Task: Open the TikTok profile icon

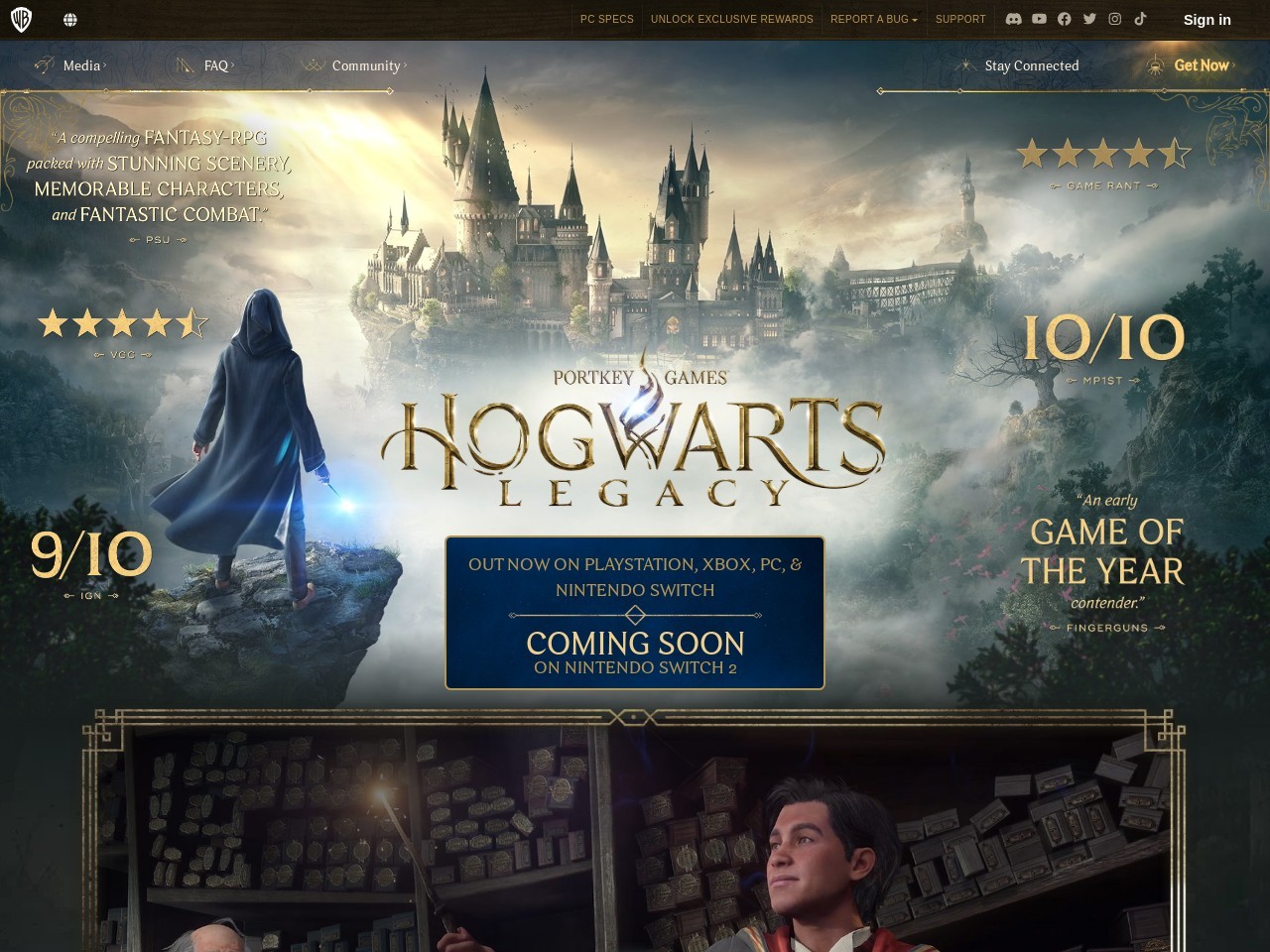Action: tap(1141, 19)
